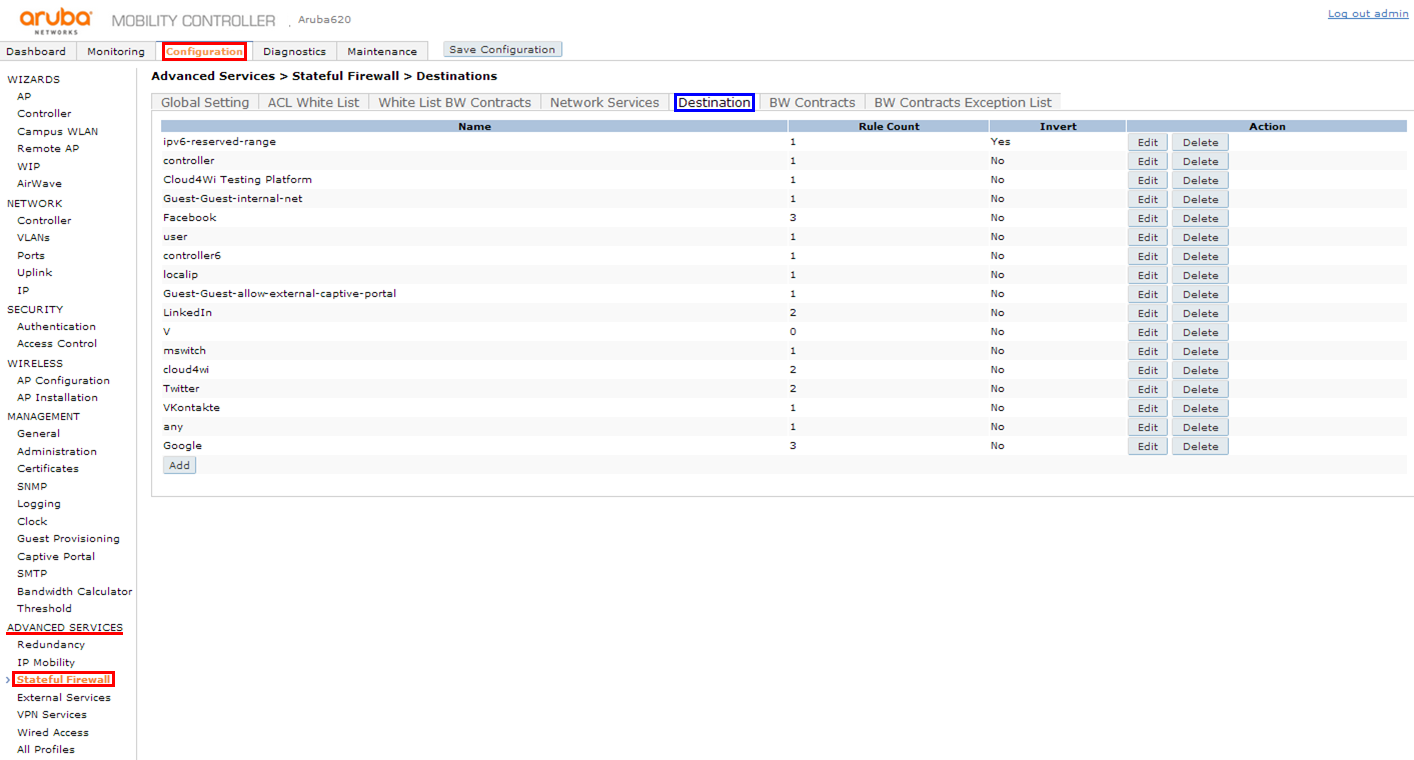Delete the Twitter destination
Image resolution: width=1414 pixels, height=760 pixels.
[x=1199, y=389]
